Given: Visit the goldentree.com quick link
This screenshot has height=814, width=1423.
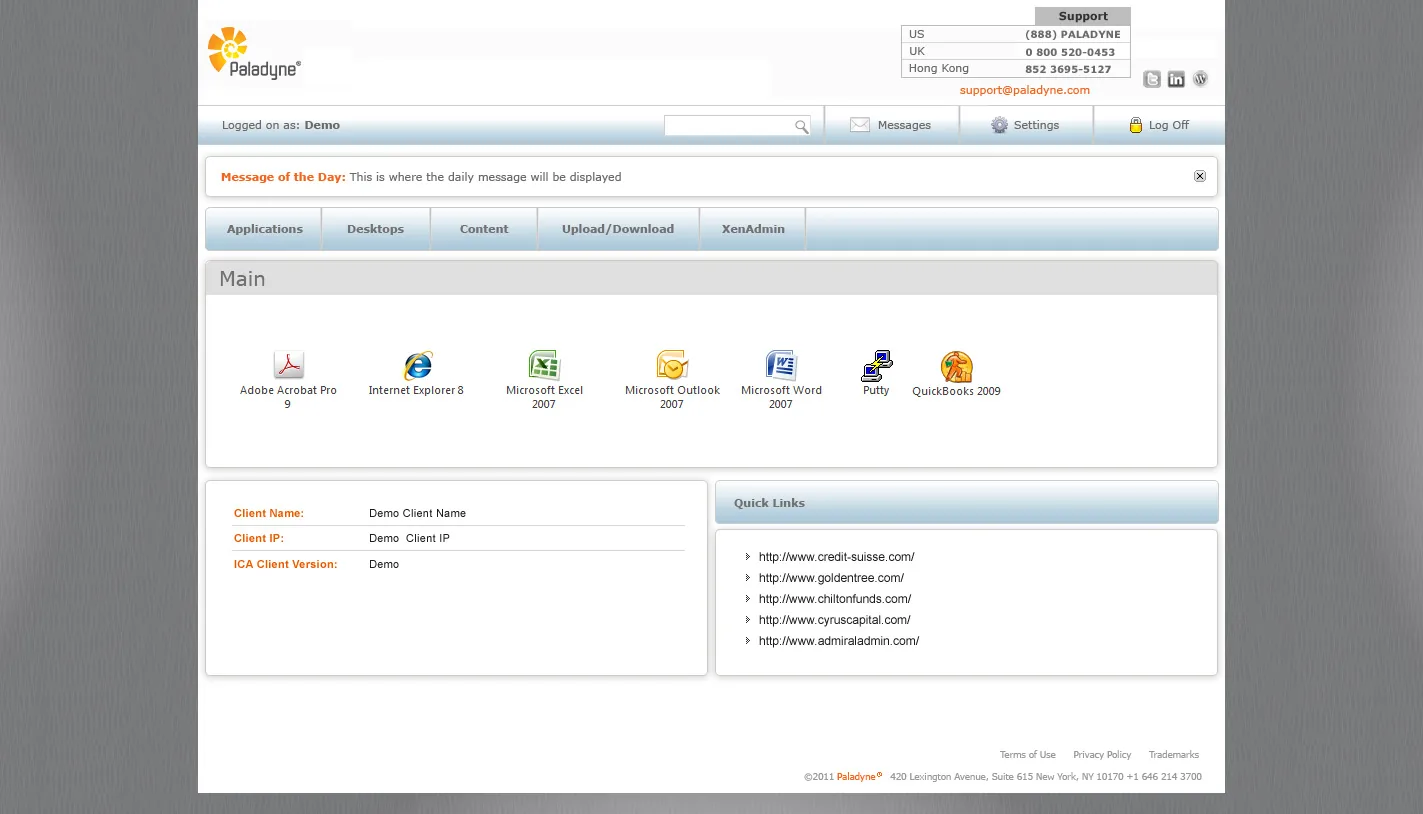Looking at the screenshot, I should point(831,578).
